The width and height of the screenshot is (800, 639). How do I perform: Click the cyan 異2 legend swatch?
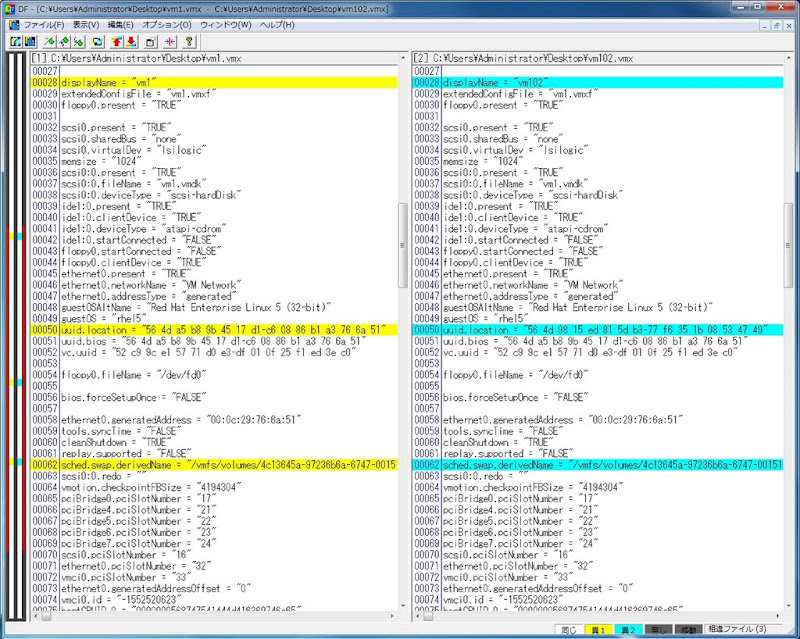[x=628, y=631]
